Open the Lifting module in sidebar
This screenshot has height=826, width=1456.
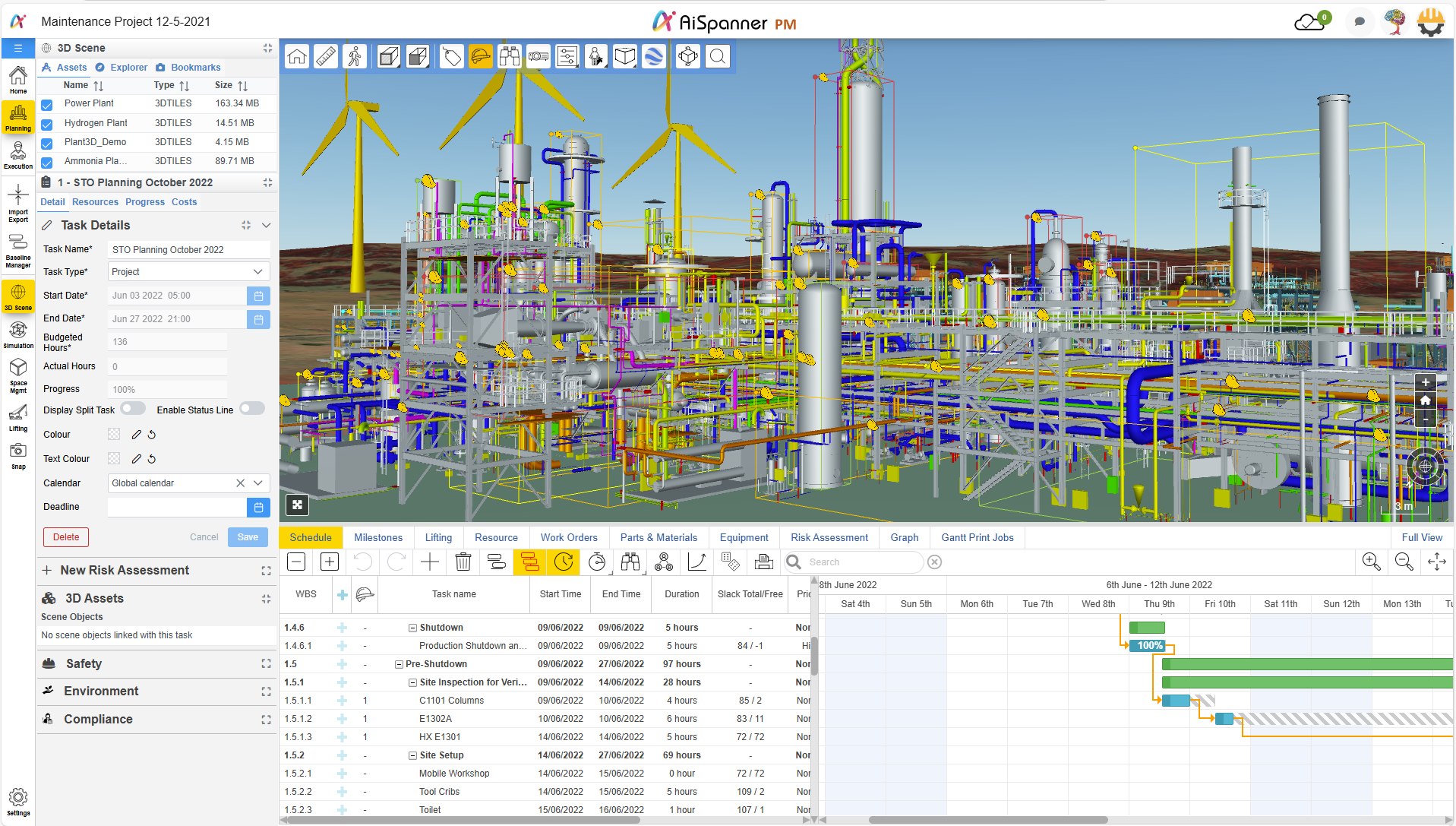(x=18, y=417)
